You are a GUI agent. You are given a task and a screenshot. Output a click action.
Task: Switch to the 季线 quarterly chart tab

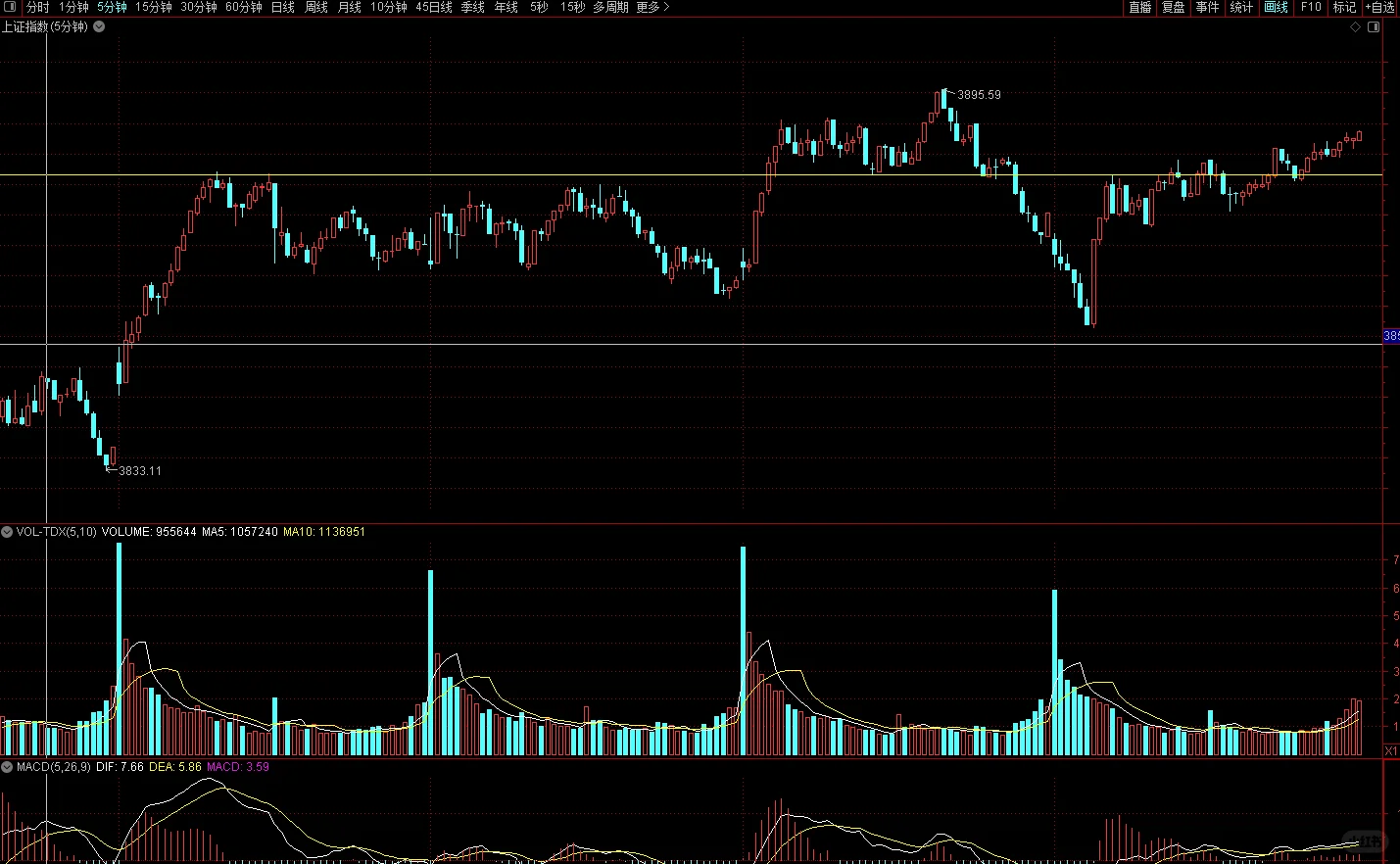point(473,7)
